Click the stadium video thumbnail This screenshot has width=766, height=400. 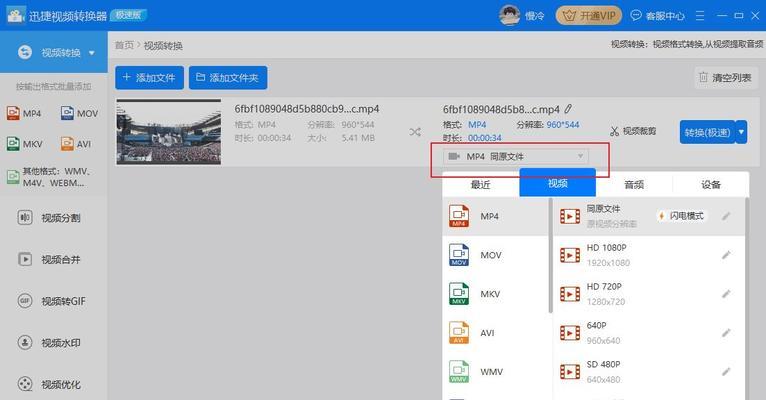[169, 132]
